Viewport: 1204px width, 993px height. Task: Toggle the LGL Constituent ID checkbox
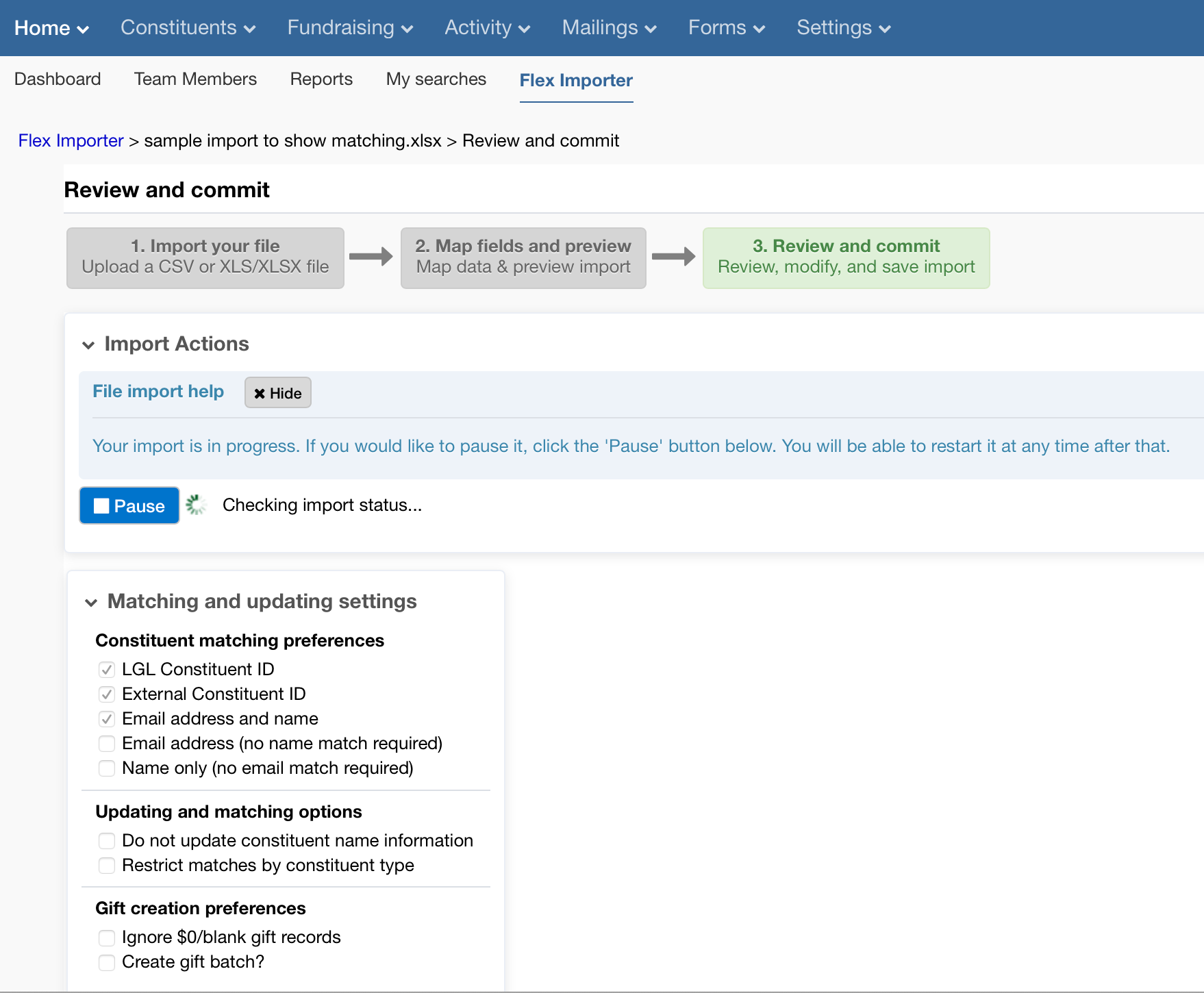pos(107,670)
